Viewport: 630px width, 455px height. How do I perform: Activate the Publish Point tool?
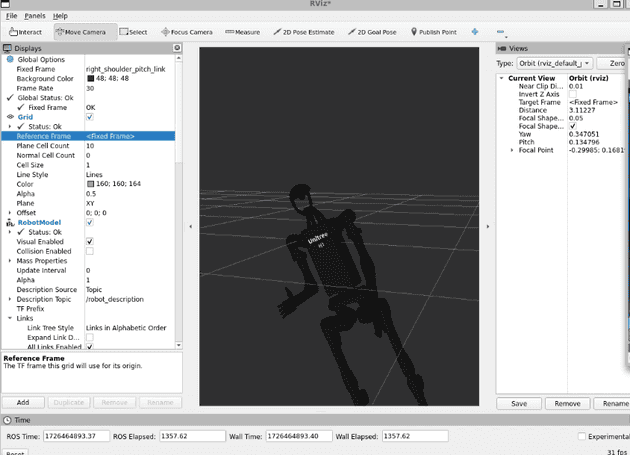tap(434, 32)
